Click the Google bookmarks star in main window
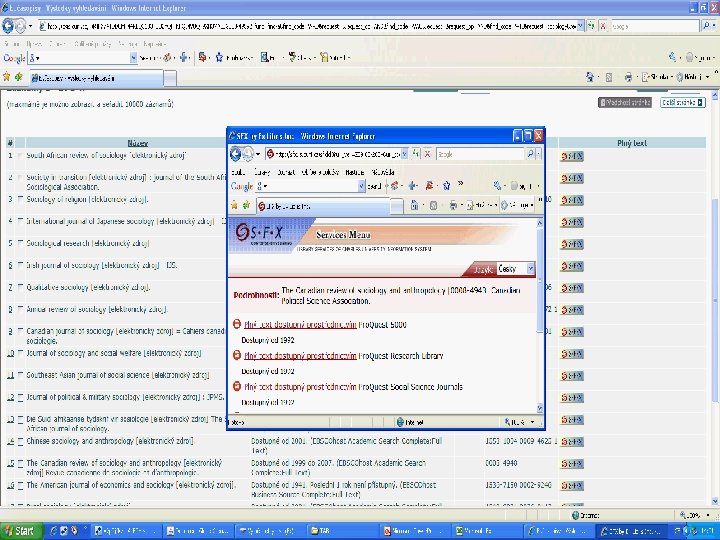This screenshot has height=540, width=720. [219, 57]
